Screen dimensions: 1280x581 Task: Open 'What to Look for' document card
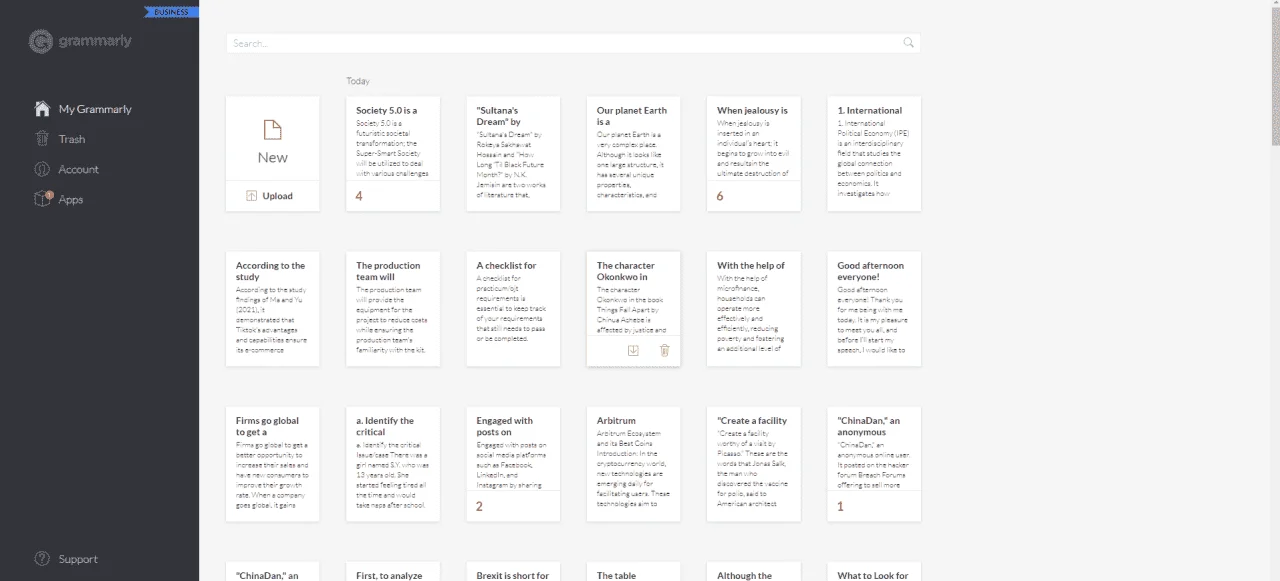874,572
